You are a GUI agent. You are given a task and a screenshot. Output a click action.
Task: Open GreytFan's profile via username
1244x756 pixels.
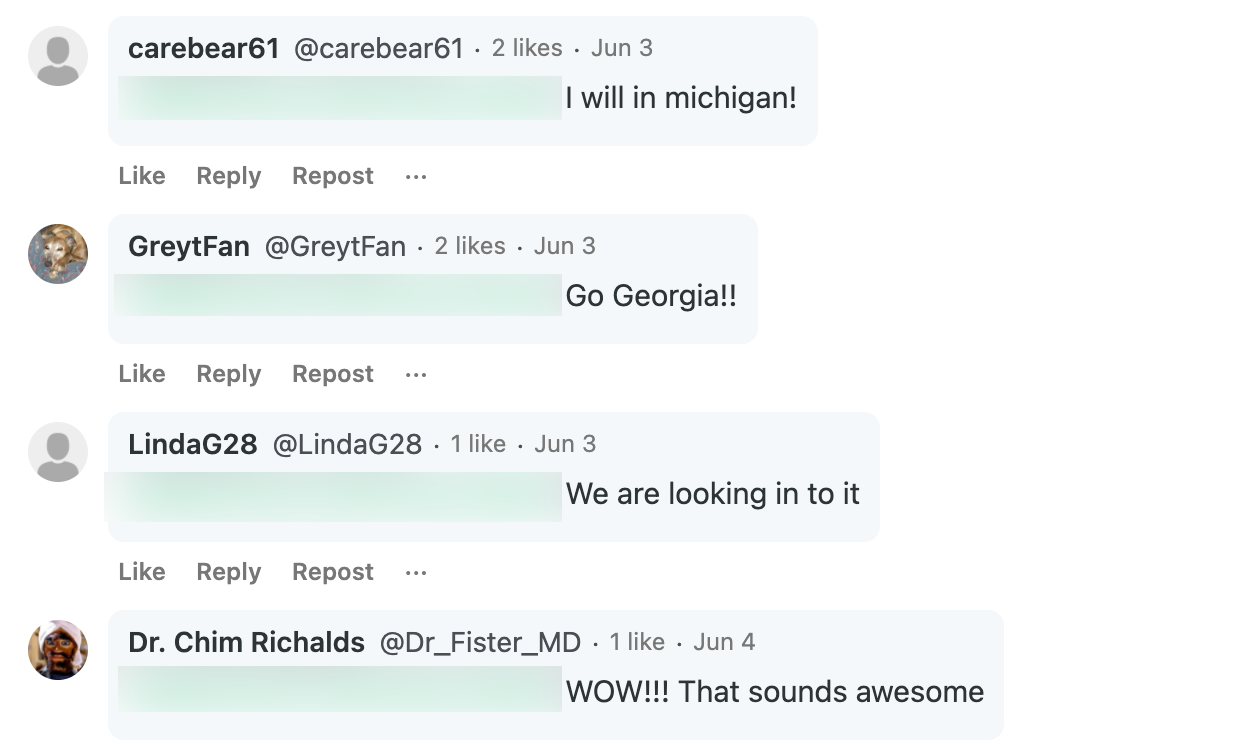tap(335, 246)
